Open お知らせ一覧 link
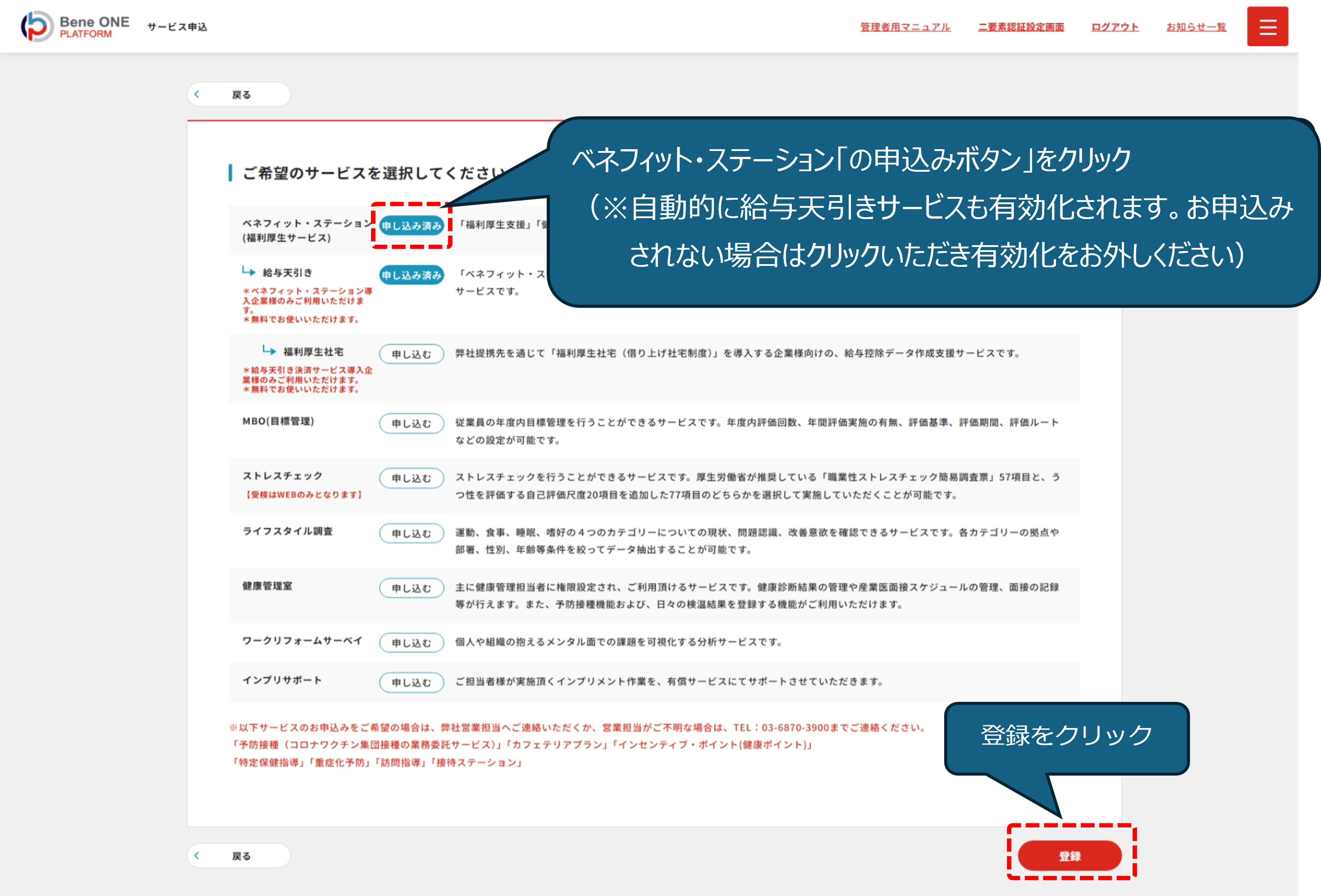 (1196, 27)
